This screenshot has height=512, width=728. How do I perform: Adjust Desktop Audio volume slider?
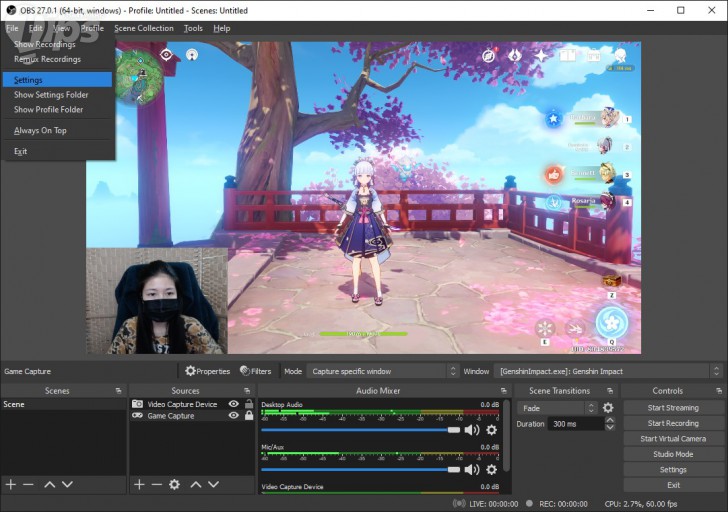[360, 430]
